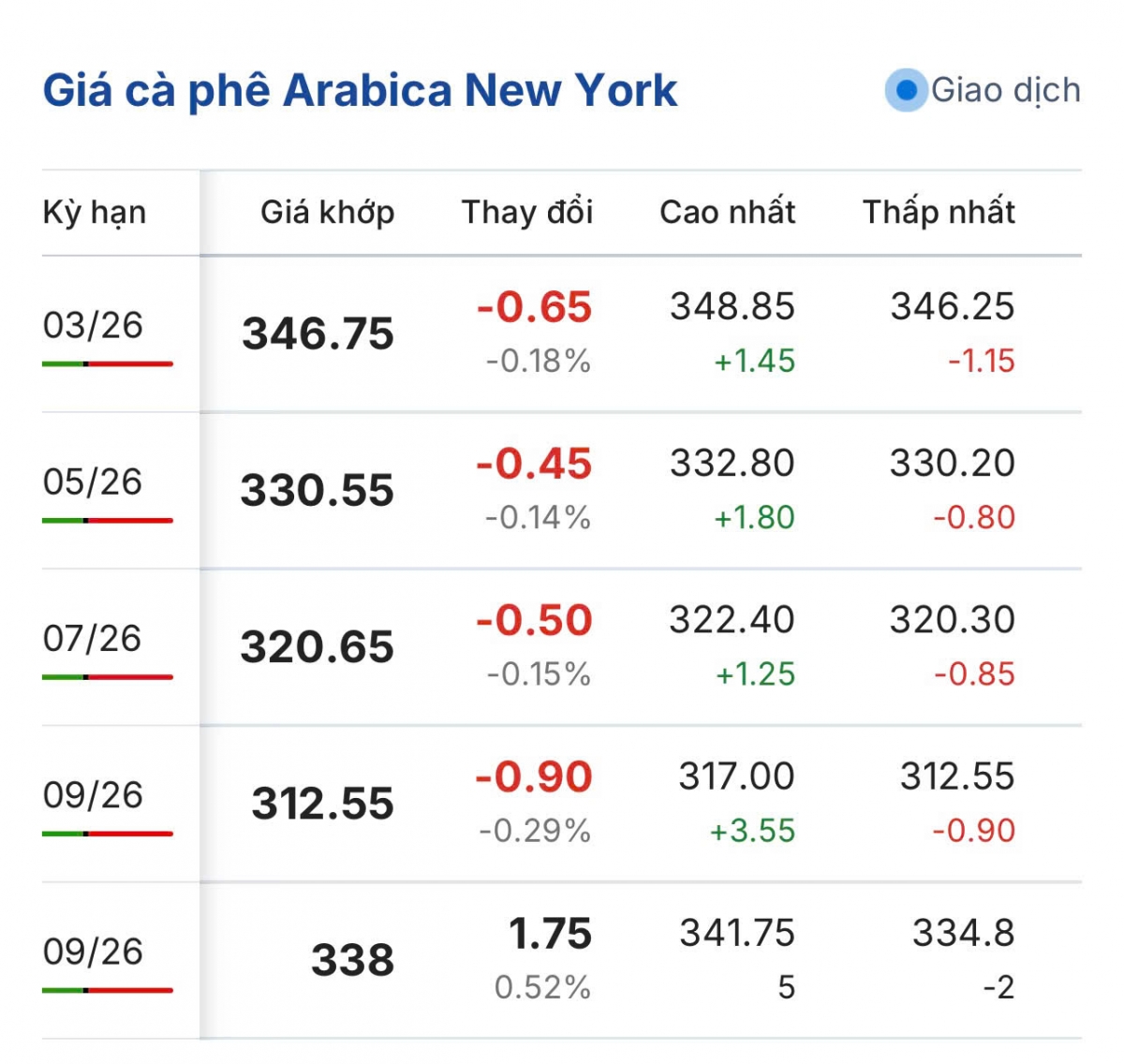Open the 03/26 contract term
Viewport: 1124px width, 1064px height.
93,325
